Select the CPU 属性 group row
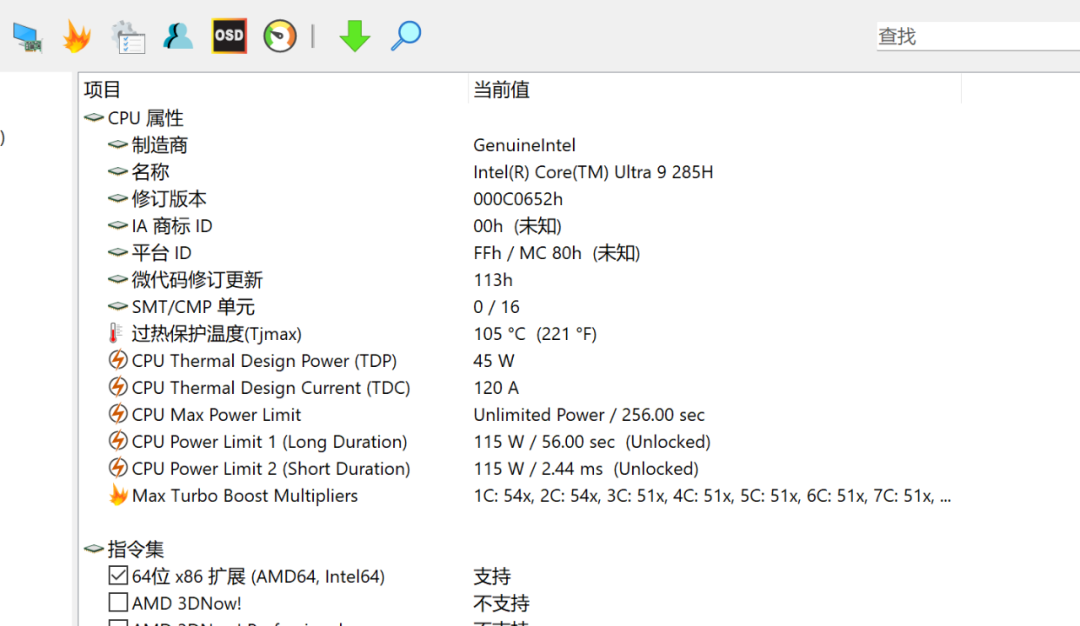The width and height of the screenshot is (1080, 626). tap(134, 118)
